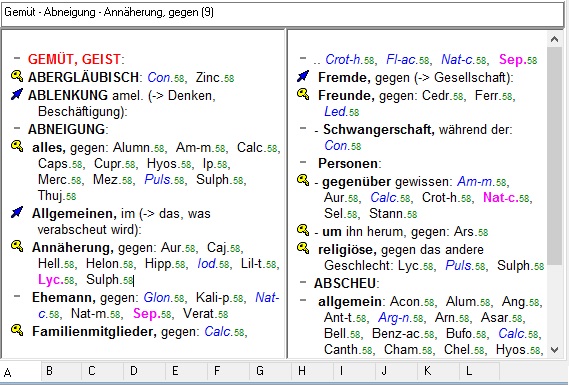The height and width of the screenshot is (385, 569).
Task: Open the K letter tab
Action: pyautogui.click(x=438, y=371)
